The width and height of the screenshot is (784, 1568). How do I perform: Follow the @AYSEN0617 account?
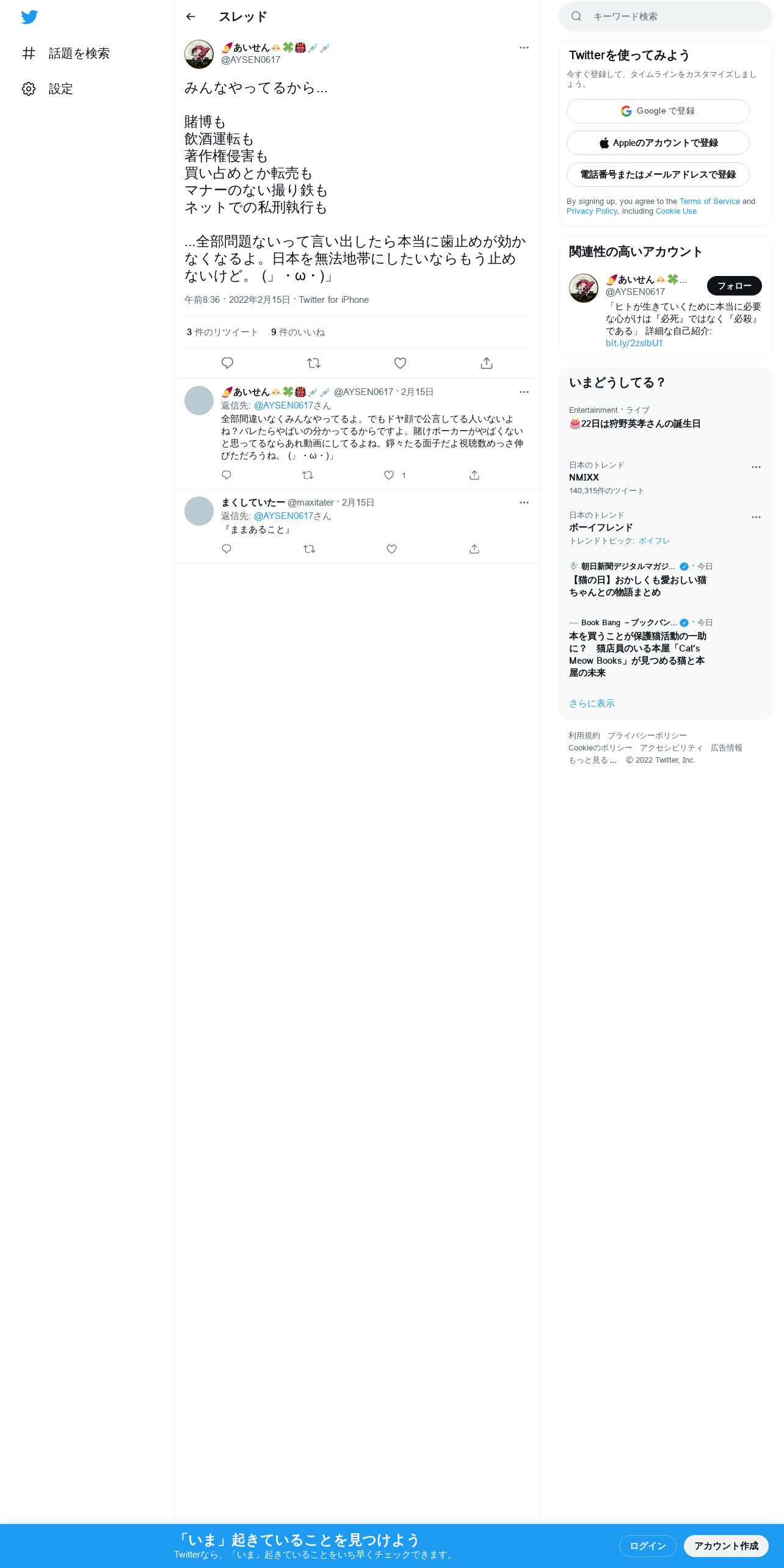pyautogui.click(x=734, y=286)
